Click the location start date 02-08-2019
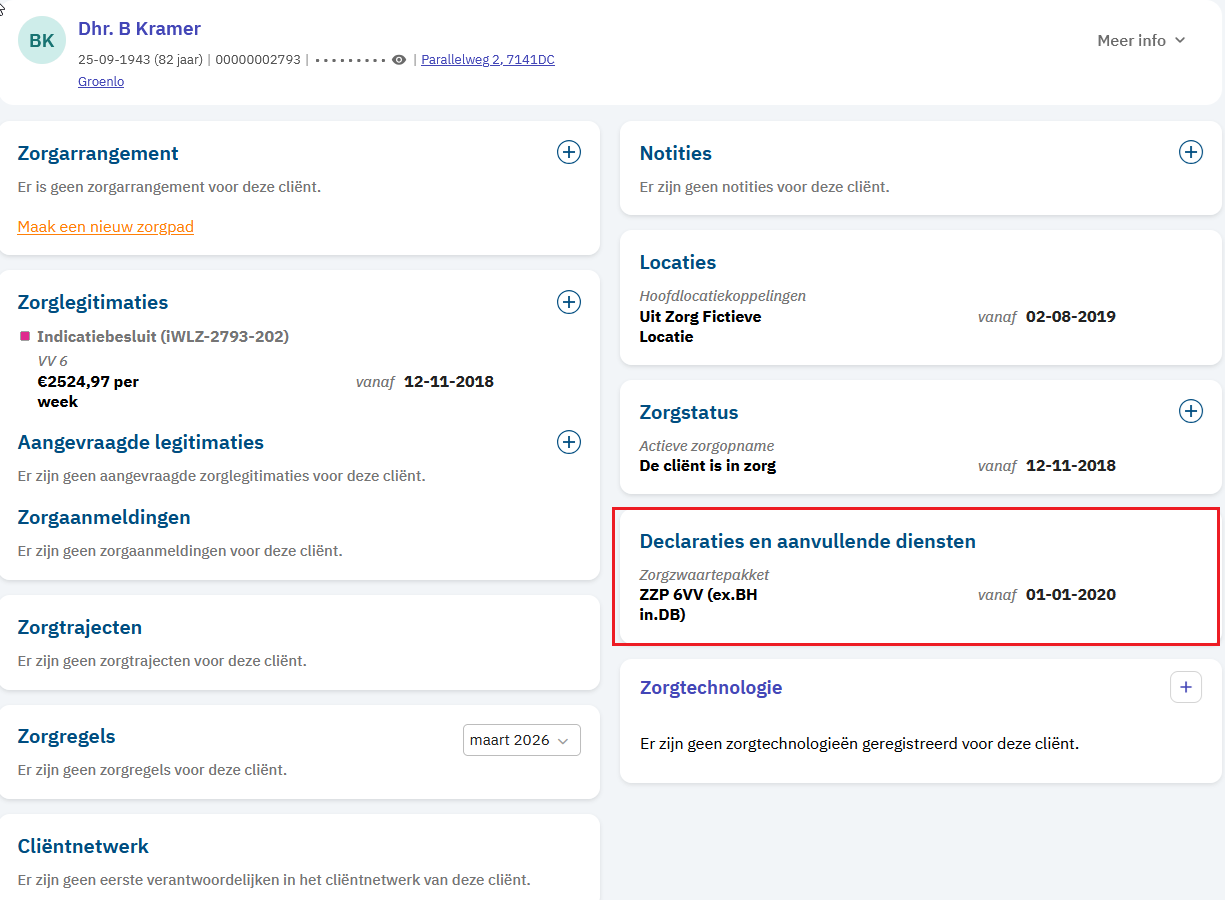 click(1071, 316)
